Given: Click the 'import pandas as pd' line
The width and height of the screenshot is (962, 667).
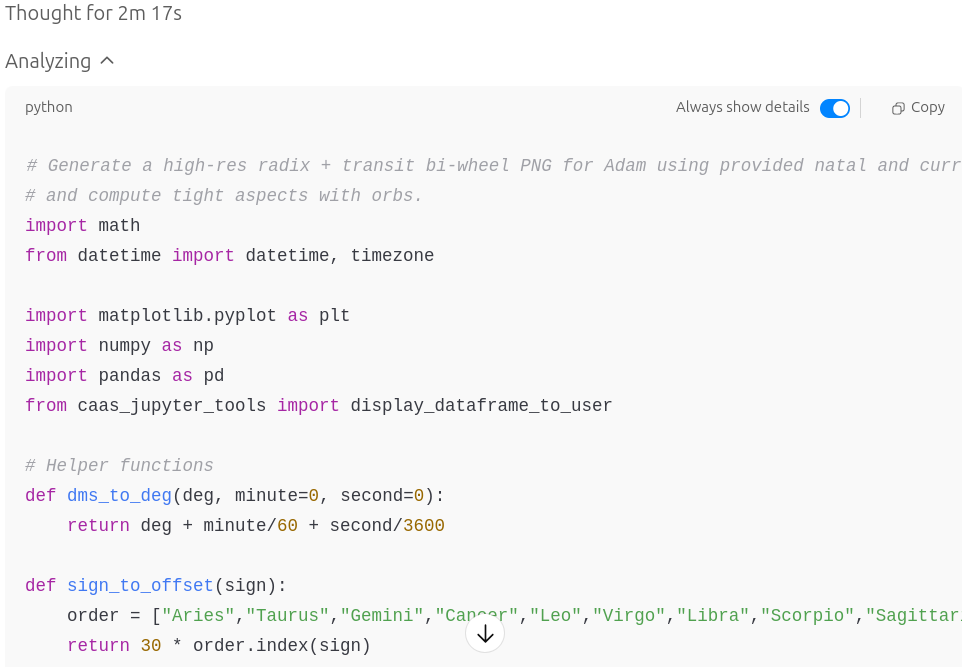Looking at the screenshot, I should [x=124, y=376].
